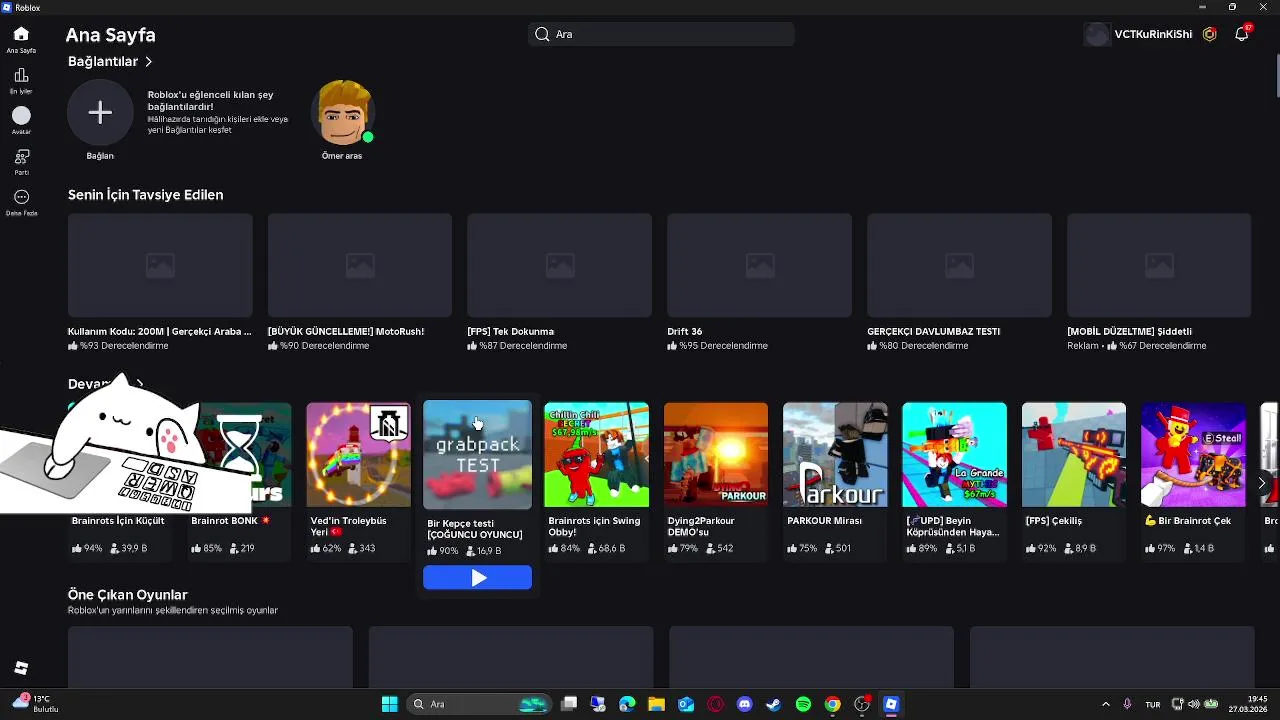Screen dimensions: 1280x720
Task: Click Senin İçin Tavsiye Edilen heading
Action: coord(146,195)
